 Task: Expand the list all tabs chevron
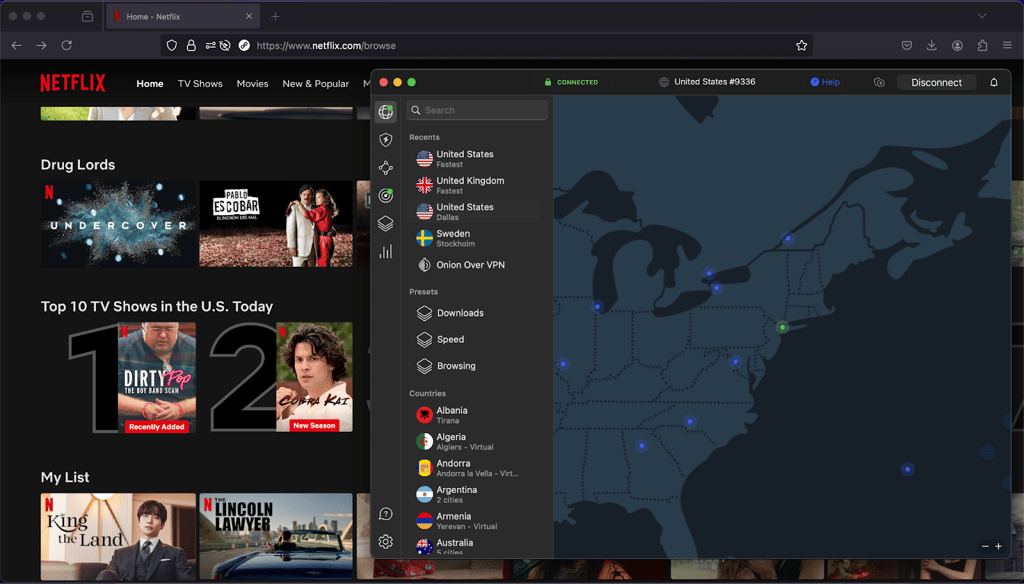[x=982, y=16]
